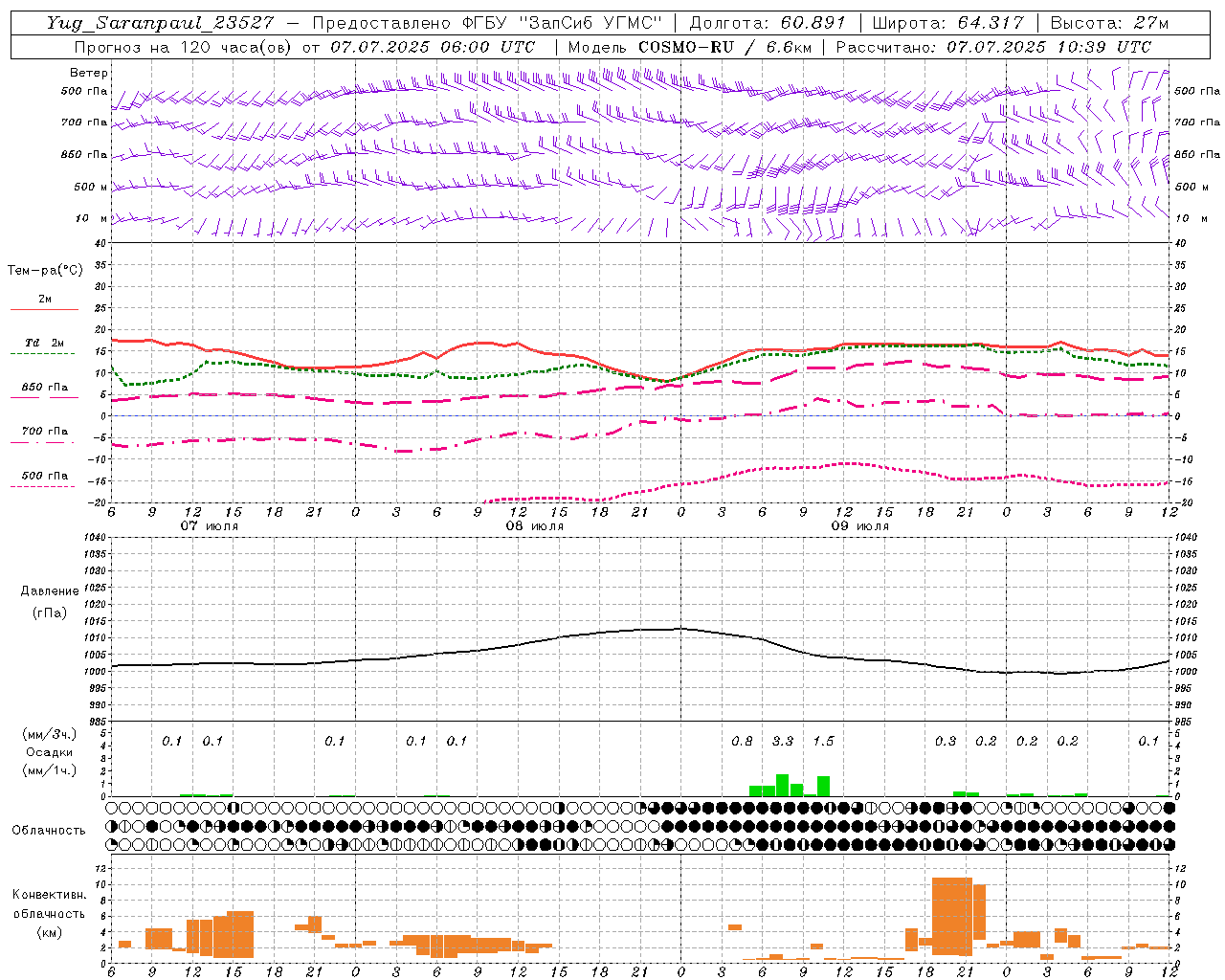Select the text Предоставлено ФГБУ "ЗапСиб УГМС"
This screenshot has width=1225, height=980.
point(488,23)
